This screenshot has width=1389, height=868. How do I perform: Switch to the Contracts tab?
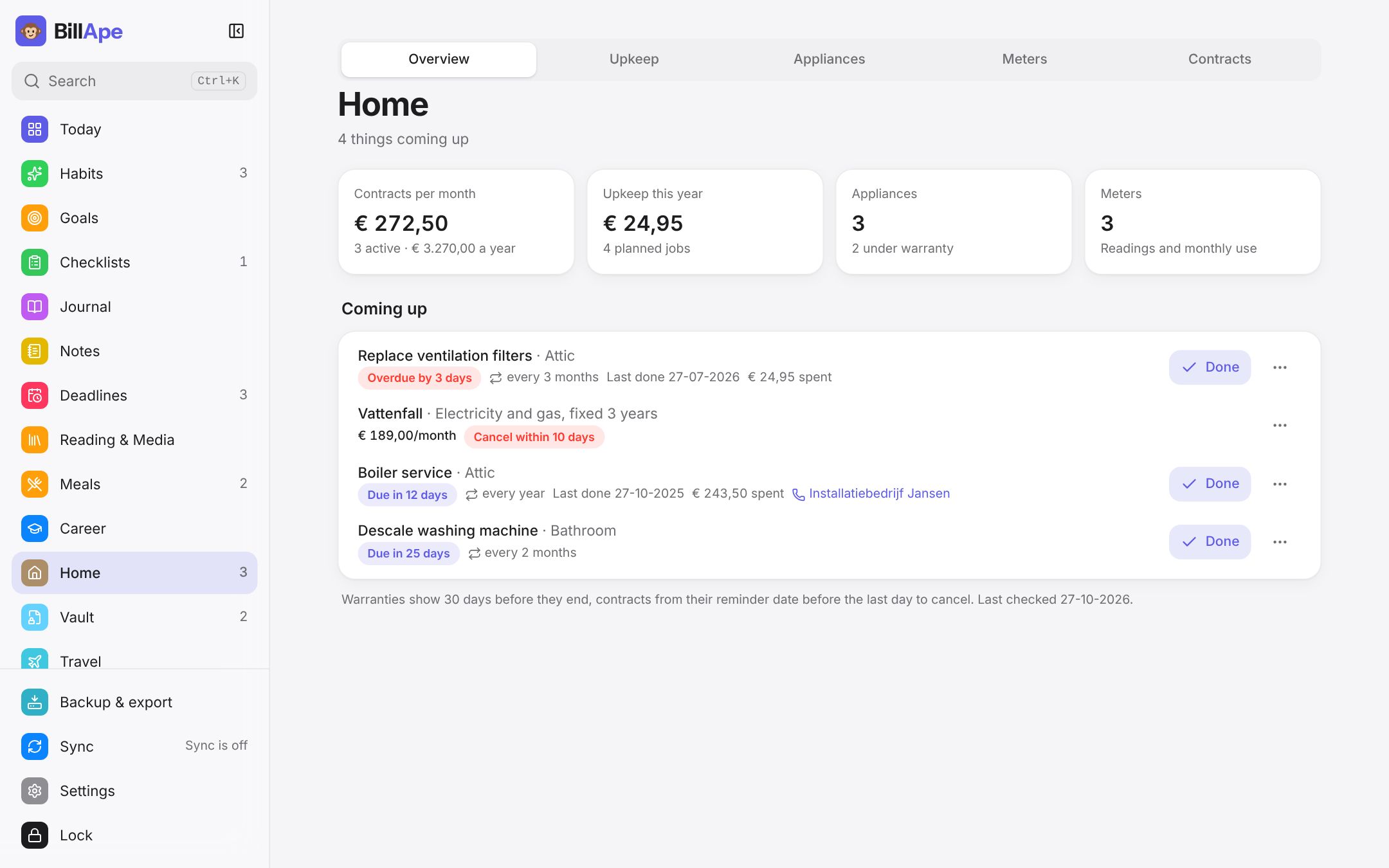(1219, 59)
